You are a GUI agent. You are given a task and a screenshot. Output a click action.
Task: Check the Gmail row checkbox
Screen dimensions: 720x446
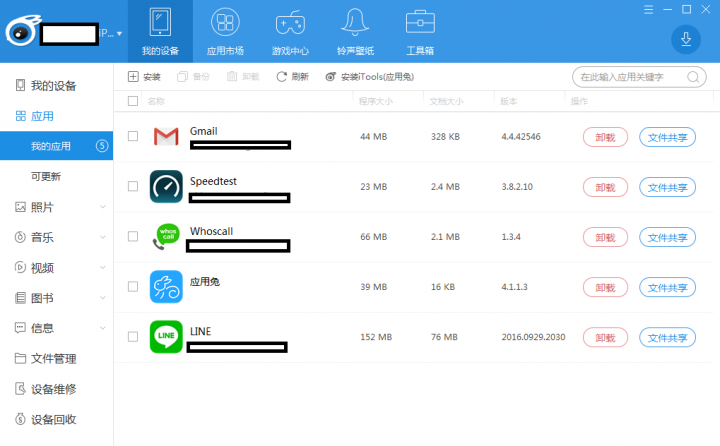click(133, 136)
